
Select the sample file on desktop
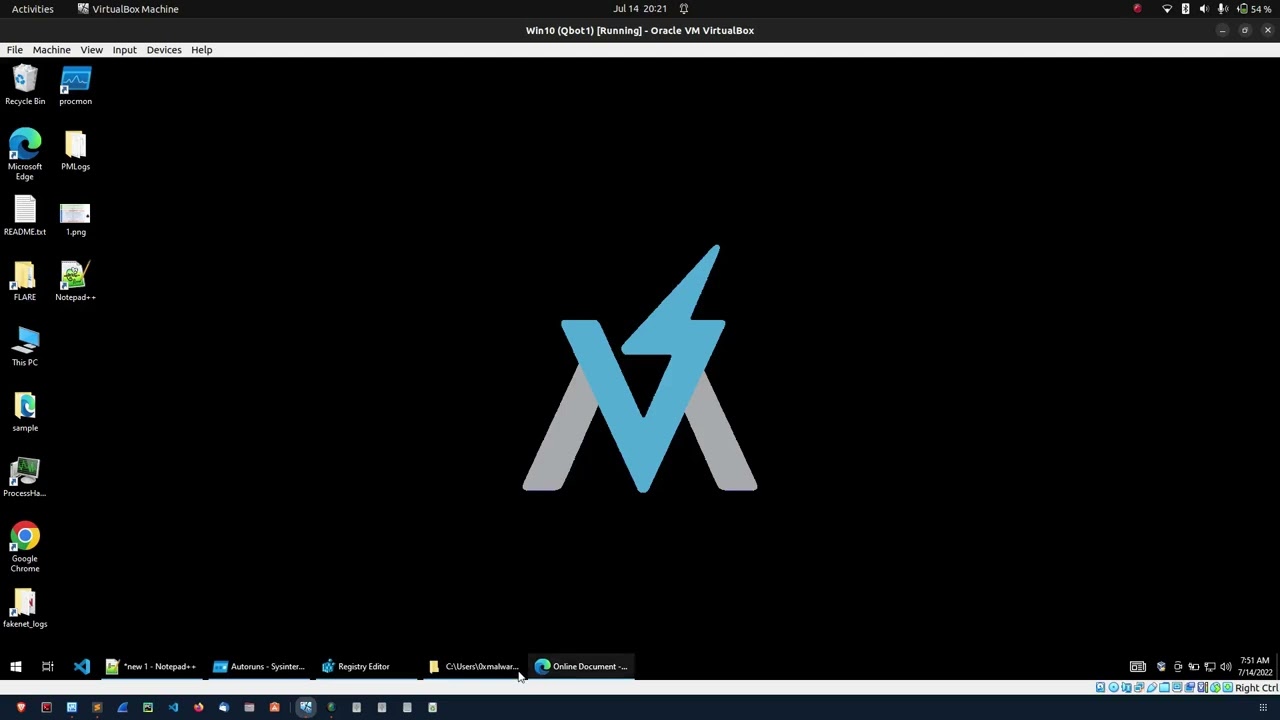(x=25, y=412)
